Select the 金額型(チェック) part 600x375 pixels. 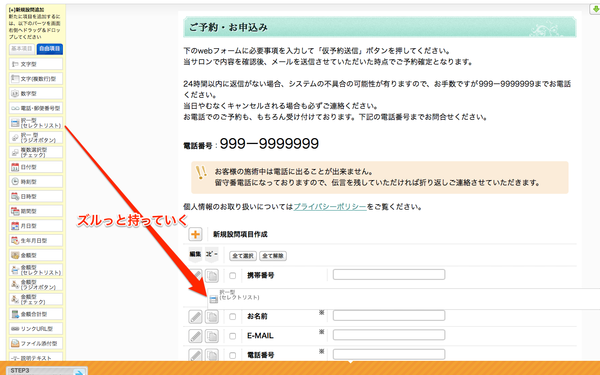(x=36, y=299)
